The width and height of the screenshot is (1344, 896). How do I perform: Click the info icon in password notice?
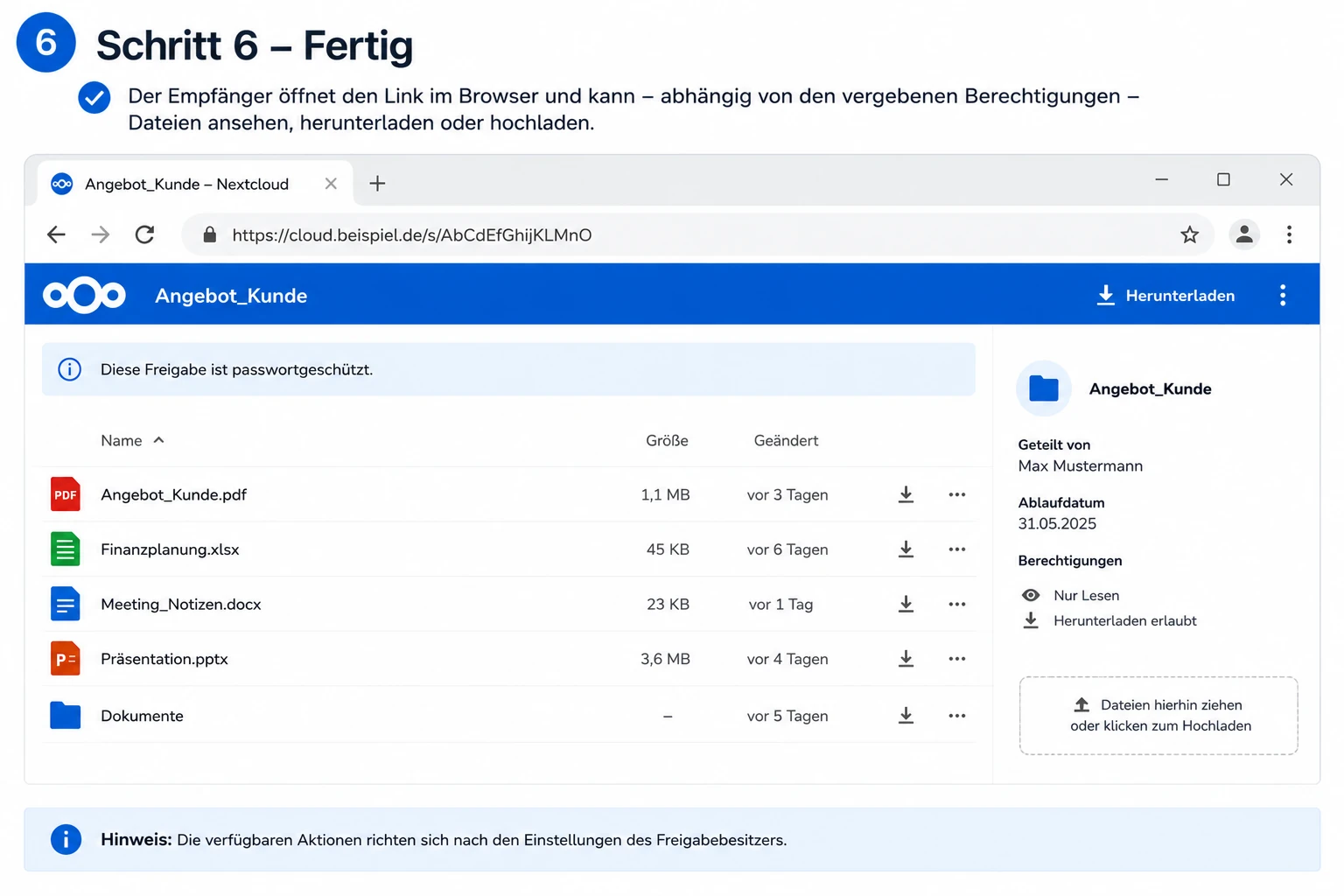[x=70, y=369]
